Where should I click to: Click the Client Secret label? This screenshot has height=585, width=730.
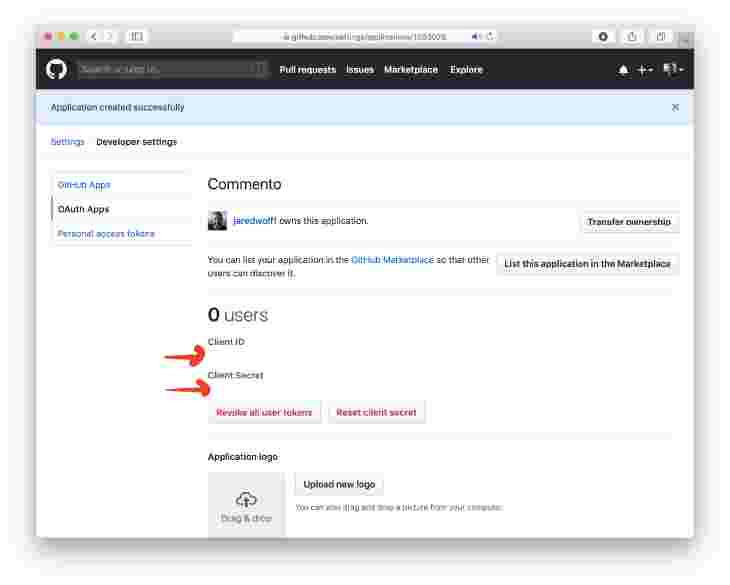point(235,375)
